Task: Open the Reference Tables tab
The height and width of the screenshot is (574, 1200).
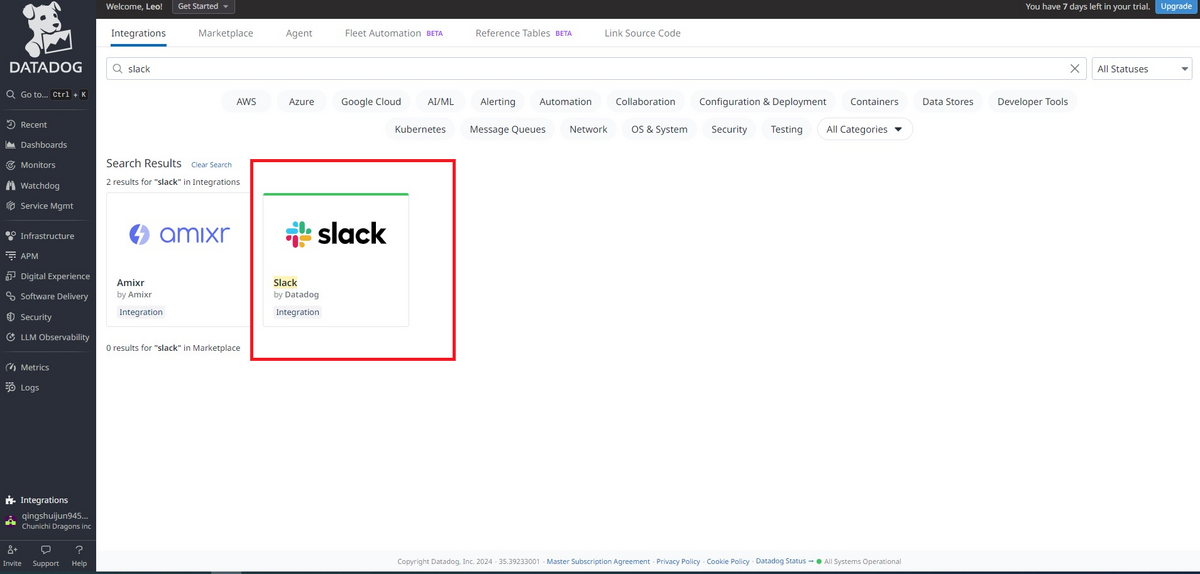Action: (x=524, y=33)
